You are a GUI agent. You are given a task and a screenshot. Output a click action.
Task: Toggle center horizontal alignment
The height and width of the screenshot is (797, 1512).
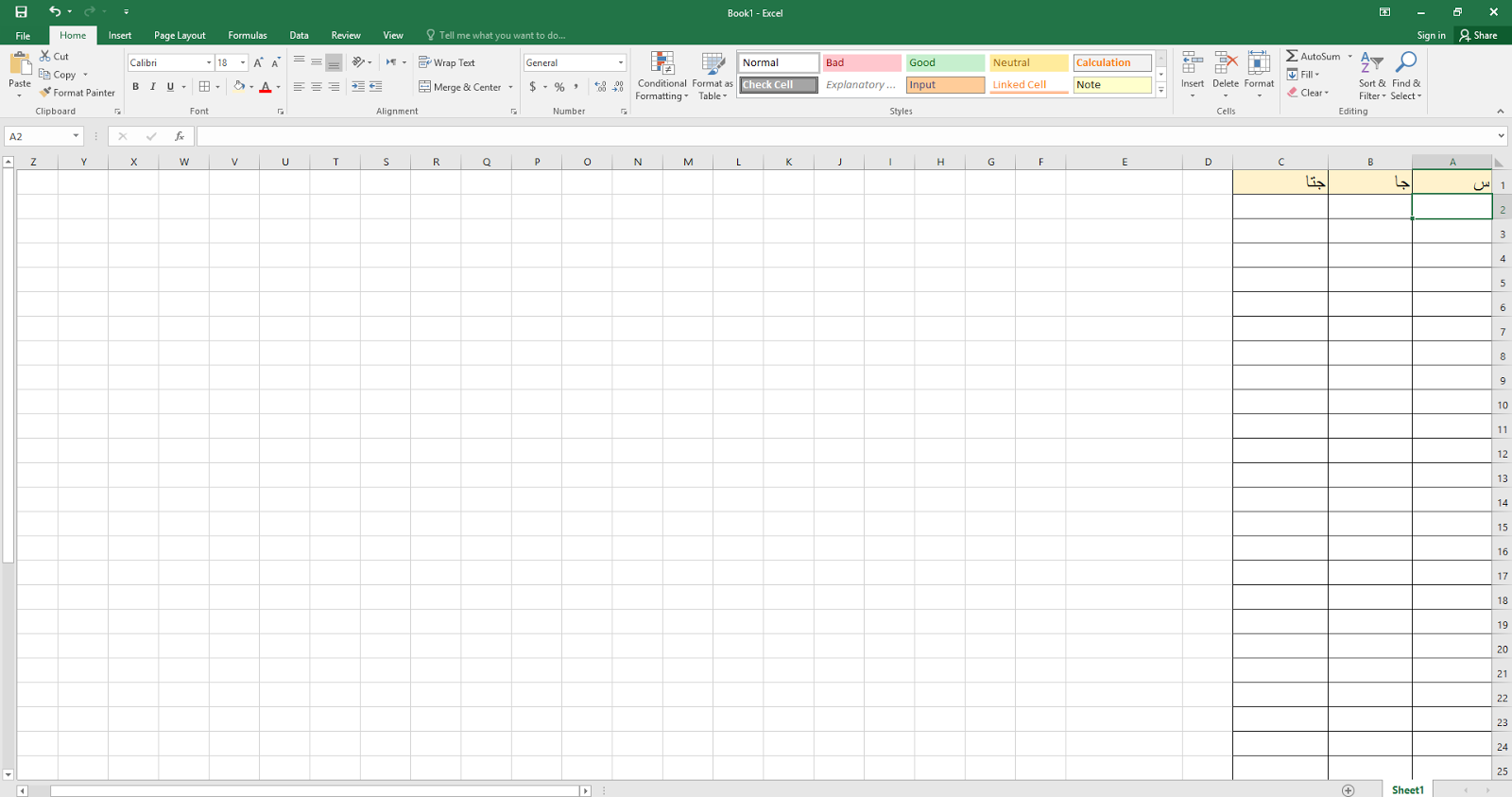coord(317,87)
